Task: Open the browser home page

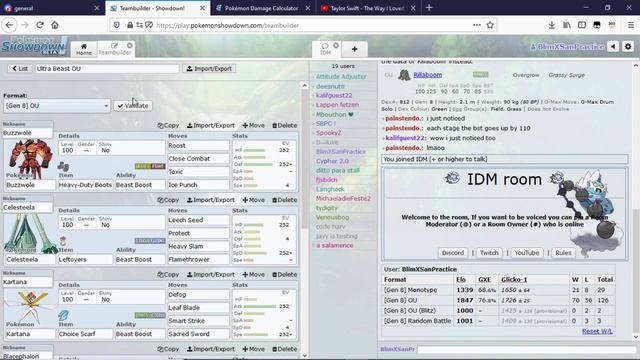Action: [x=55, y=25]
